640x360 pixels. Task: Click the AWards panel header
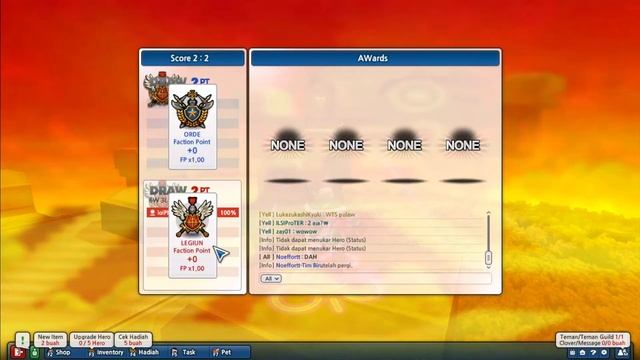click(x=375, y=58)
